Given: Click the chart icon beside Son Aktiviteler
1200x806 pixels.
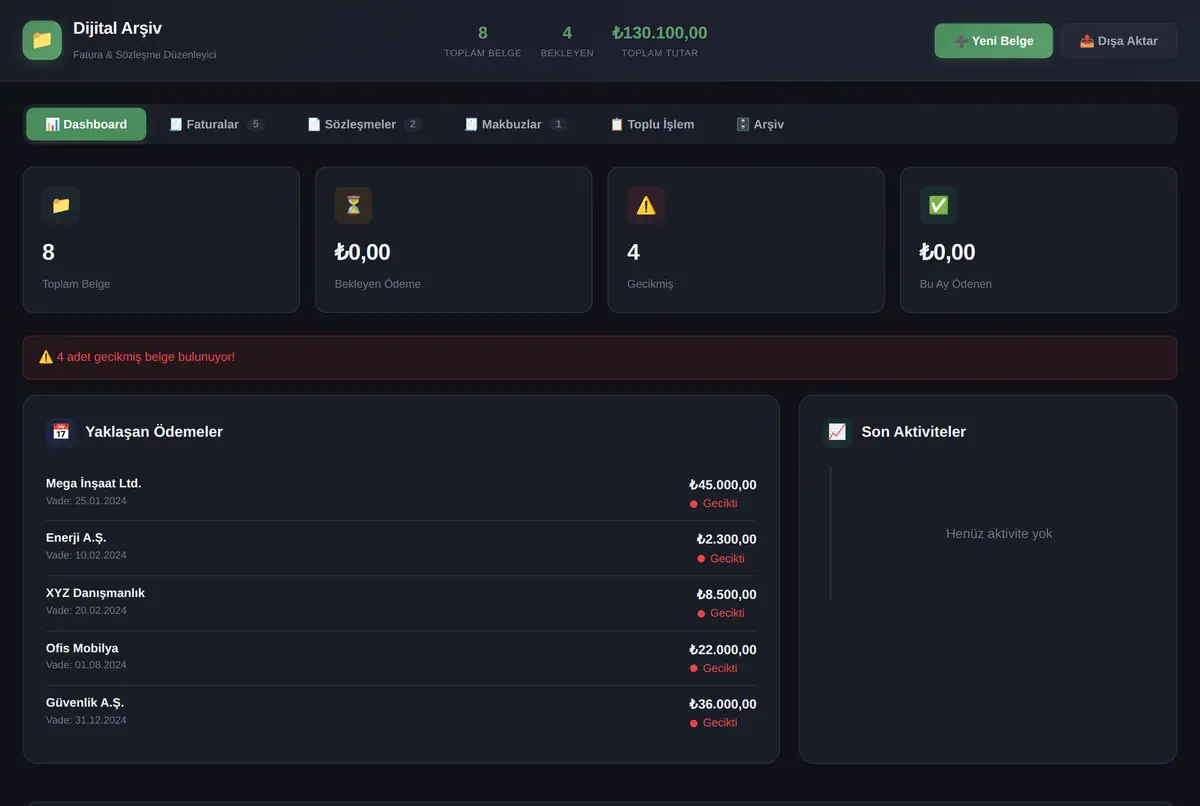Looking at the screenshot, I should 837,432.
